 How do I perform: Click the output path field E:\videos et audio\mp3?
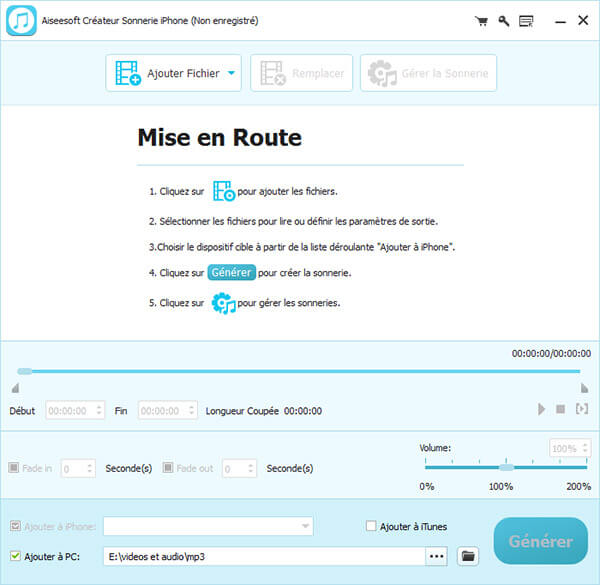(x=264, y=556)
